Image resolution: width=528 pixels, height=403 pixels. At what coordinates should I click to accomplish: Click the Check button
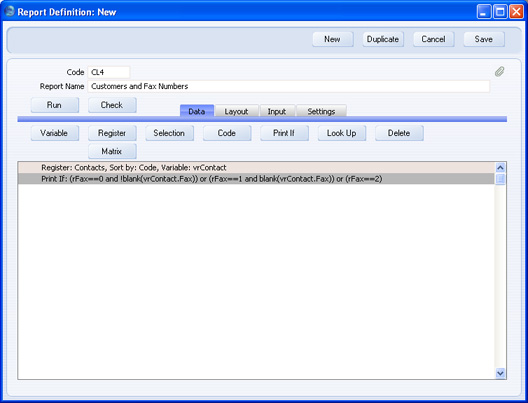click(x=112, y=105)
